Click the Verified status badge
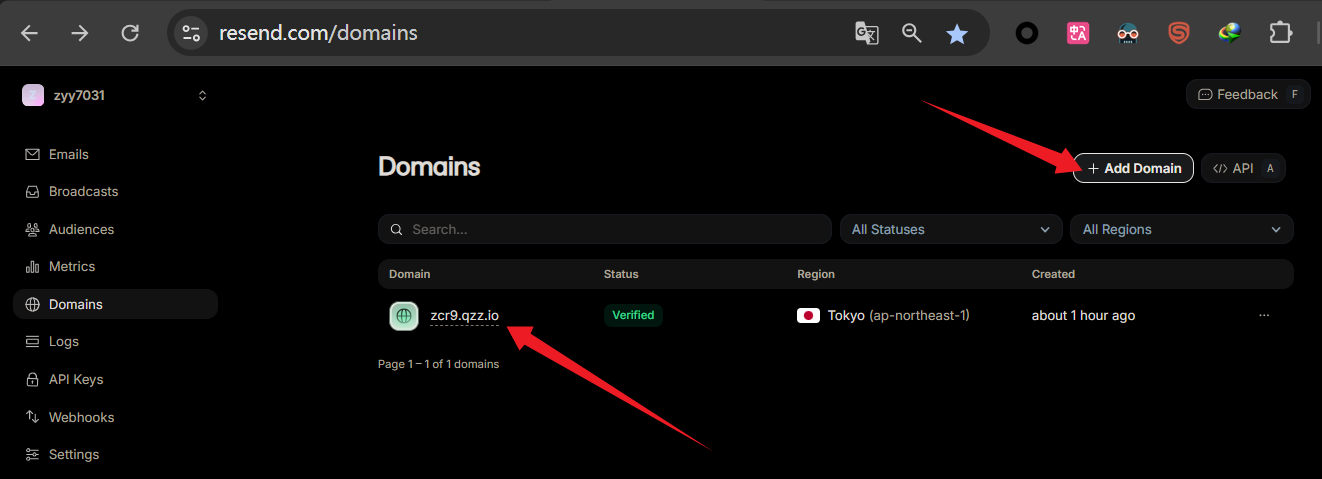The image size is (1322, 479). pos(633,315)
